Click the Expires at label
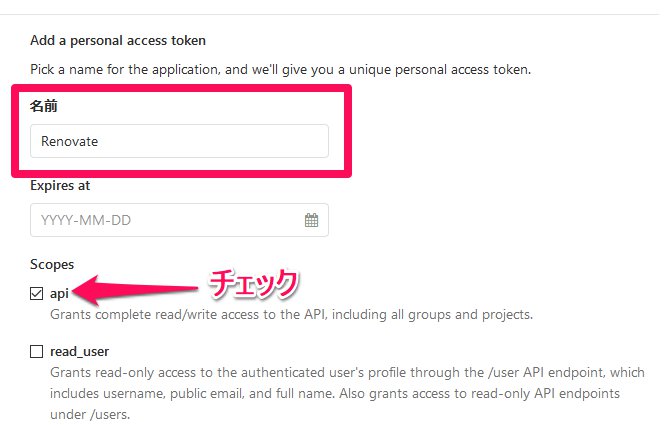The image size is (666, 425). [61, 185]
